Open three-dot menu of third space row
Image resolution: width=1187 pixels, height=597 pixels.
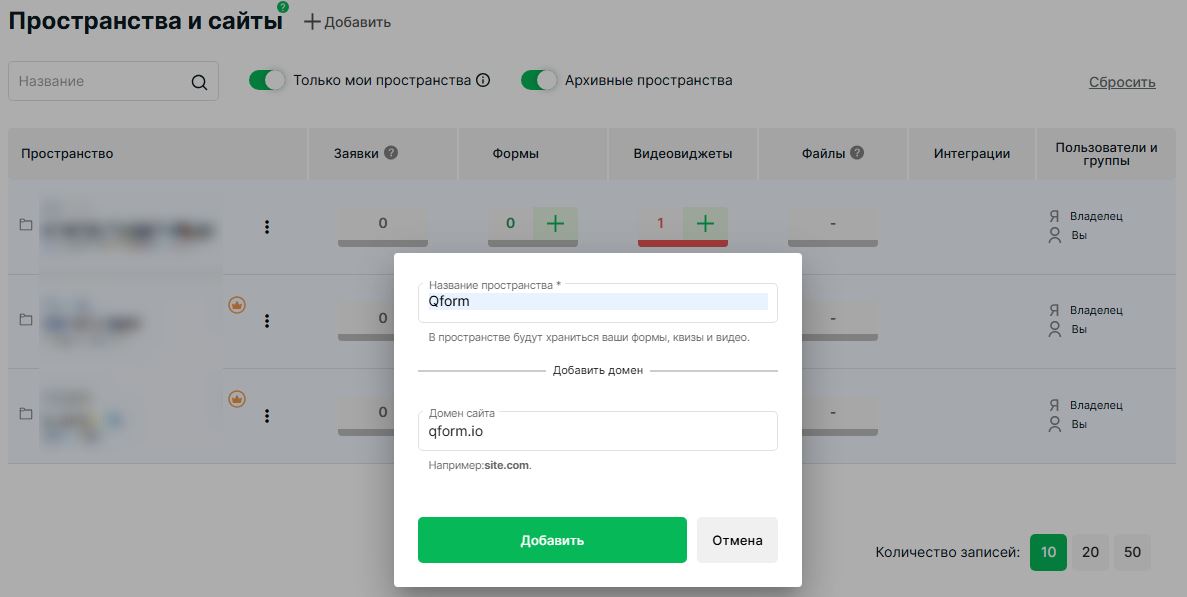coord(267,415)
